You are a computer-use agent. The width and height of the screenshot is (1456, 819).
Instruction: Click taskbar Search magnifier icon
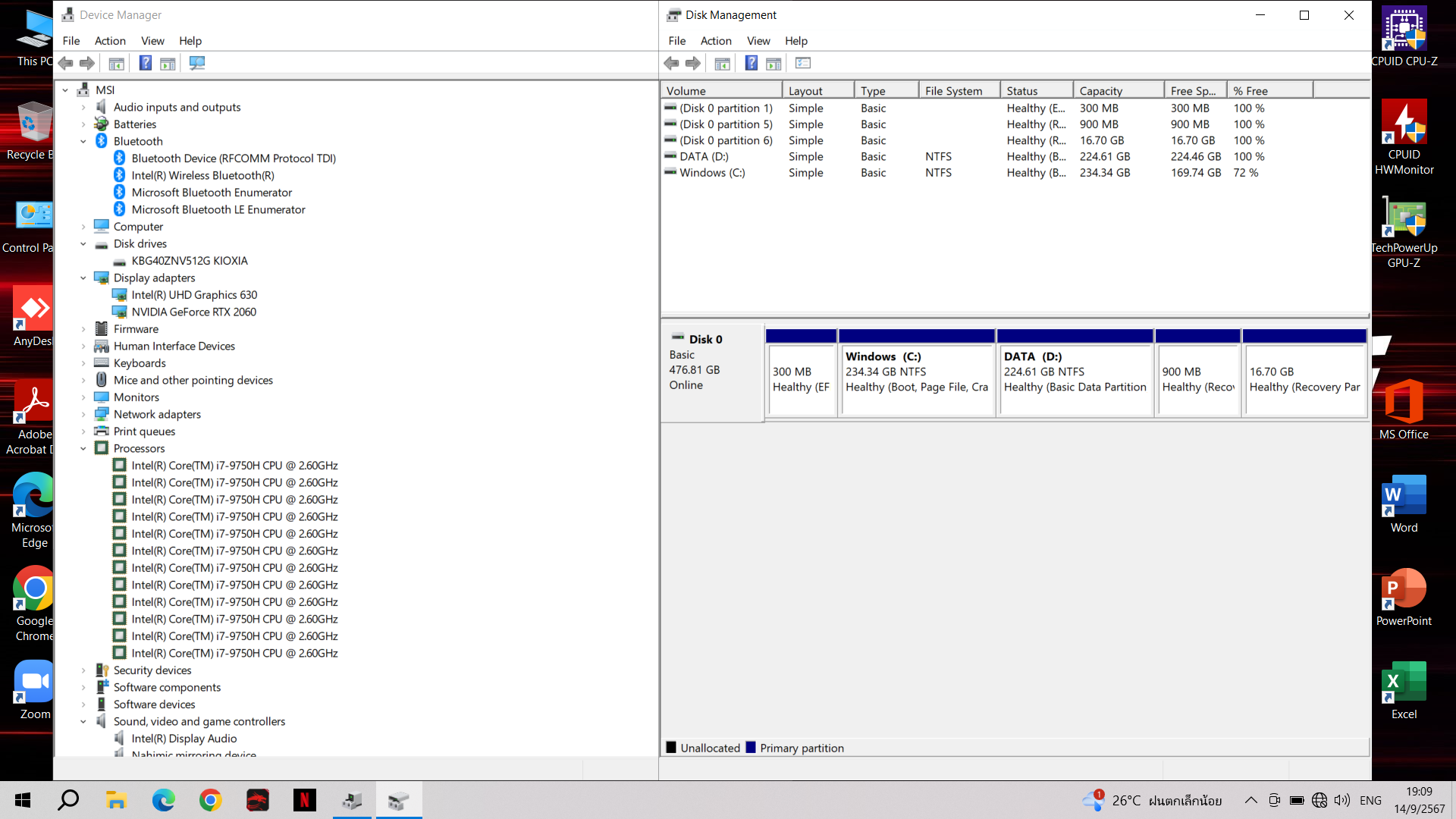(69, 800)
